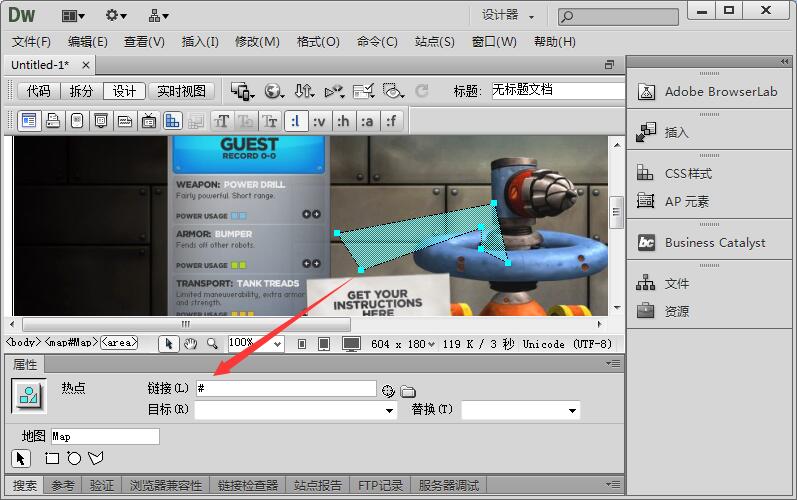Open W3C validation icon dropdown
797x500 pixels.
[x=334, y=91]
